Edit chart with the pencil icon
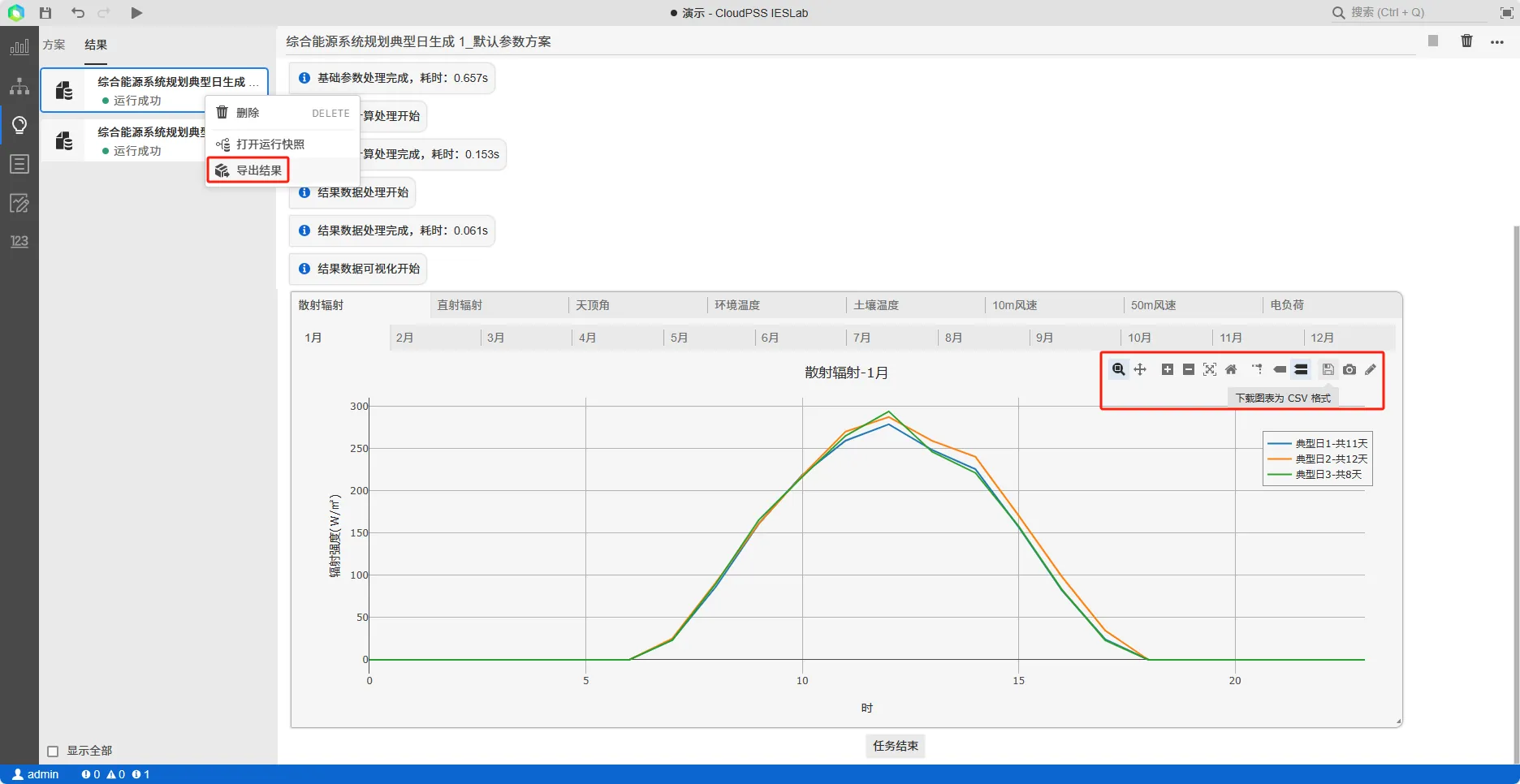Image resolution: width=1520 pixels, height=784 pixels. click(x=1371, y=369)
